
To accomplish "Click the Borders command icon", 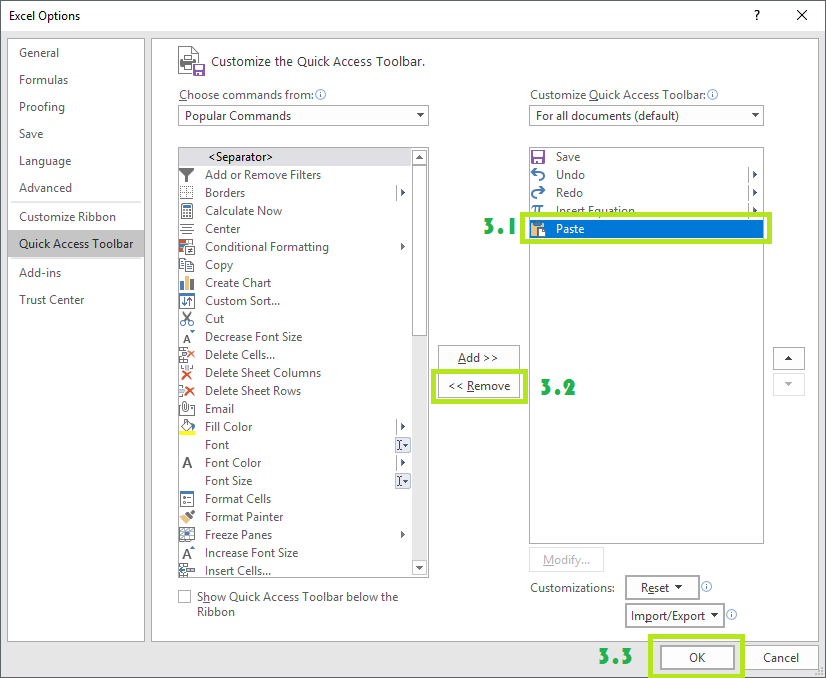I will (186, 193).
